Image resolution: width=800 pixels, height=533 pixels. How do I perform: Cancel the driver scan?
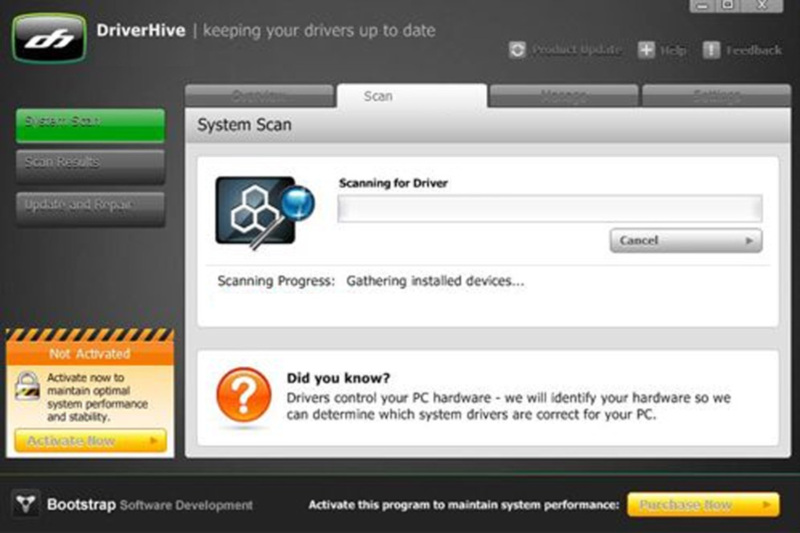[686, 240]
